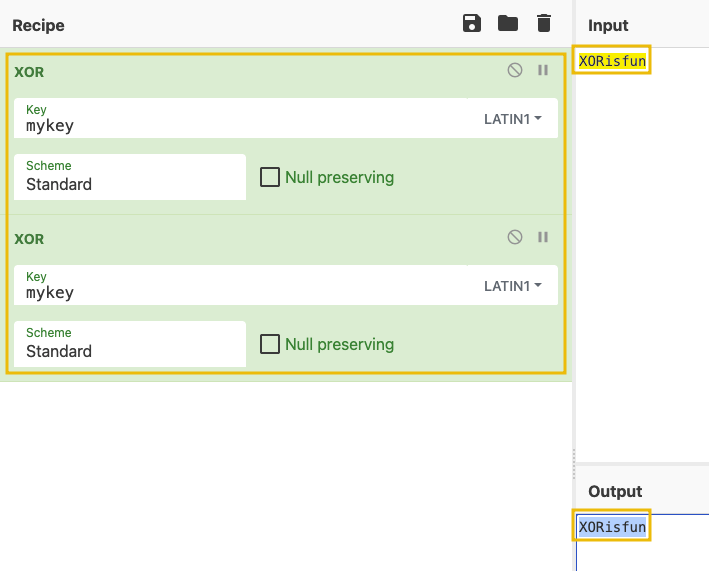The width and height of the screenshot is (709, 571).
Task: Set breakpoint on the second XOR operation
Action: (543, 237)
